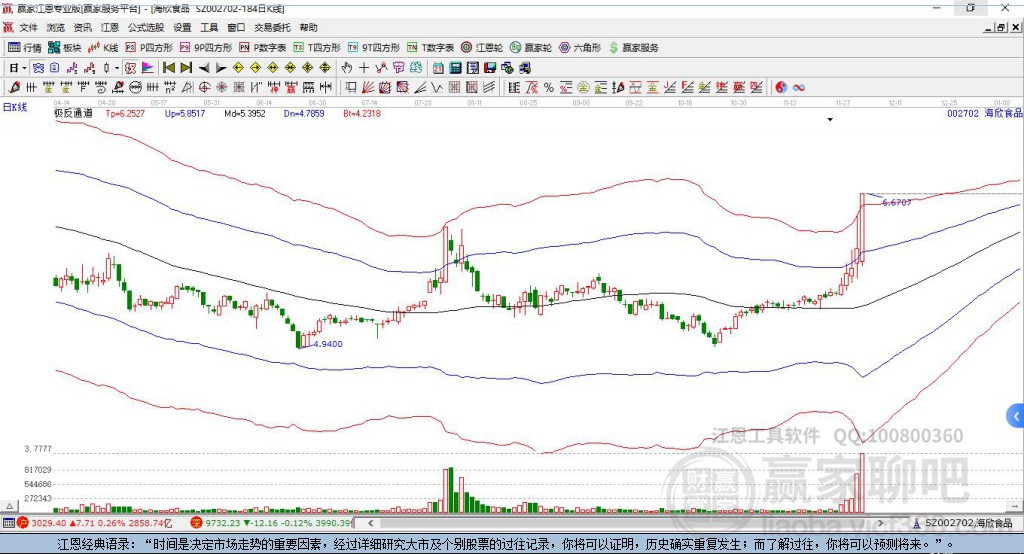Jump to first bar icon
This screenshot has height=554, width=1024.
click(168, 68)
